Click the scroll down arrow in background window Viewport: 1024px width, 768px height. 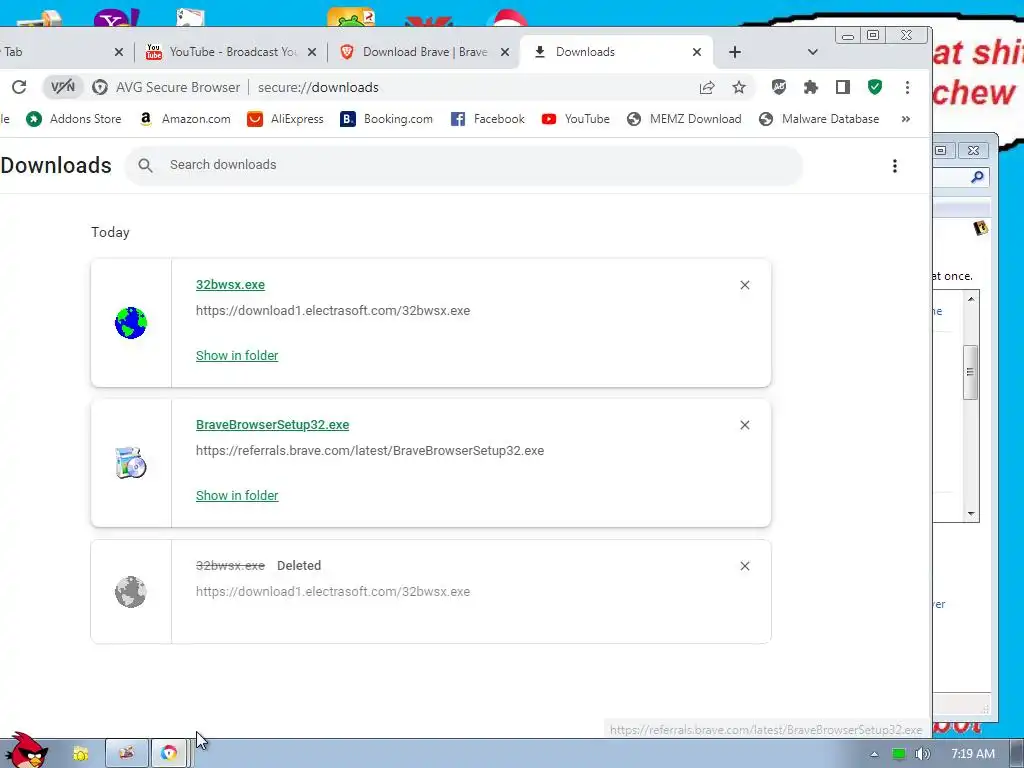pyautogui.click(x=971, y=514)
